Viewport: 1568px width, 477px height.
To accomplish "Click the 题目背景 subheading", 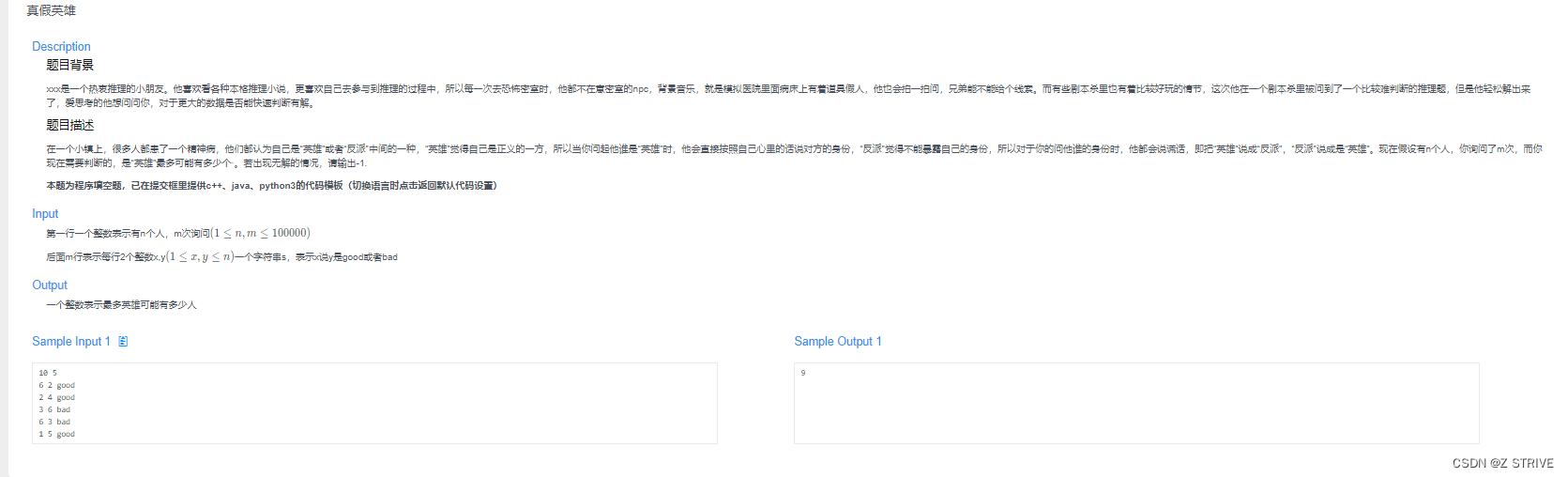I will (x=70, y=65).
